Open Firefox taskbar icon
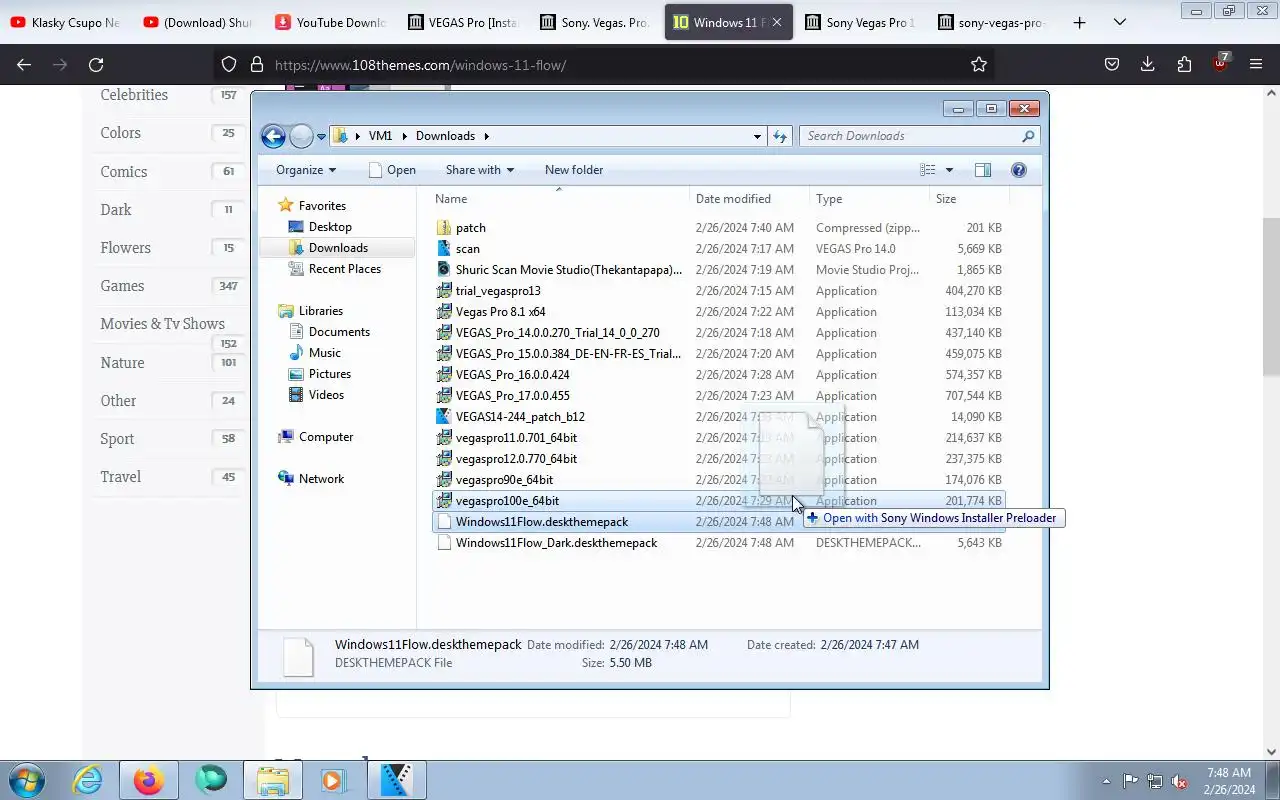This screenshot has height=800, width=1280. [x=149, y=780]
